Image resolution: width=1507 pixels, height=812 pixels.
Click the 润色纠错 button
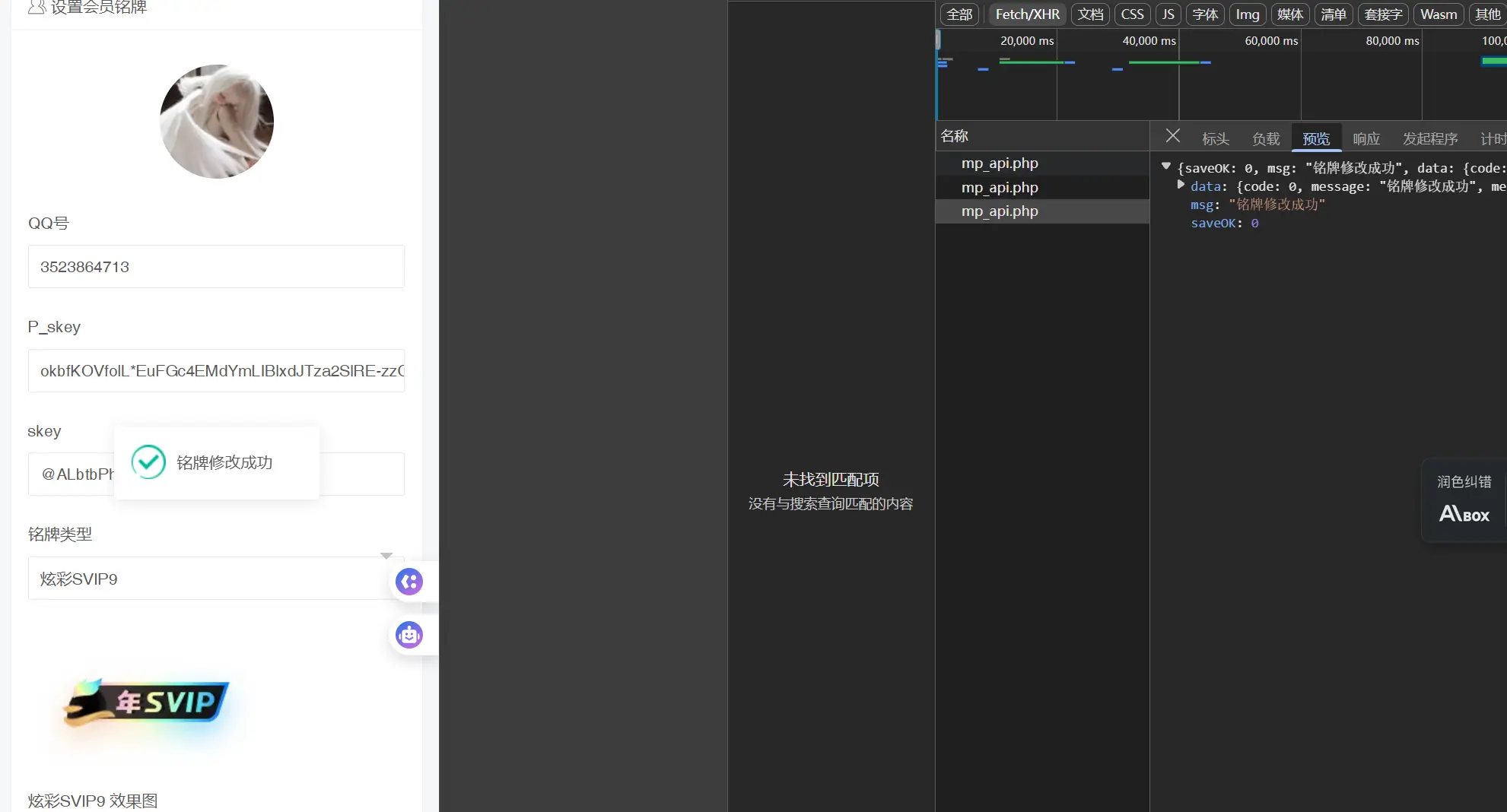(x=1464, y=482)
